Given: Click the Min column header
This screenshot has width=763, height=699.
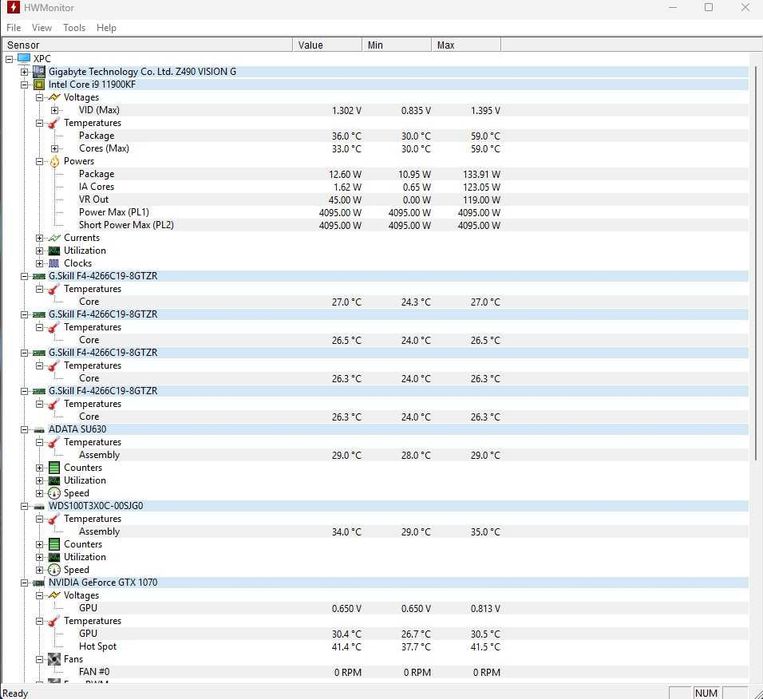Looking at the screenshot, I should pyautogui.click(x=397, y=45).
